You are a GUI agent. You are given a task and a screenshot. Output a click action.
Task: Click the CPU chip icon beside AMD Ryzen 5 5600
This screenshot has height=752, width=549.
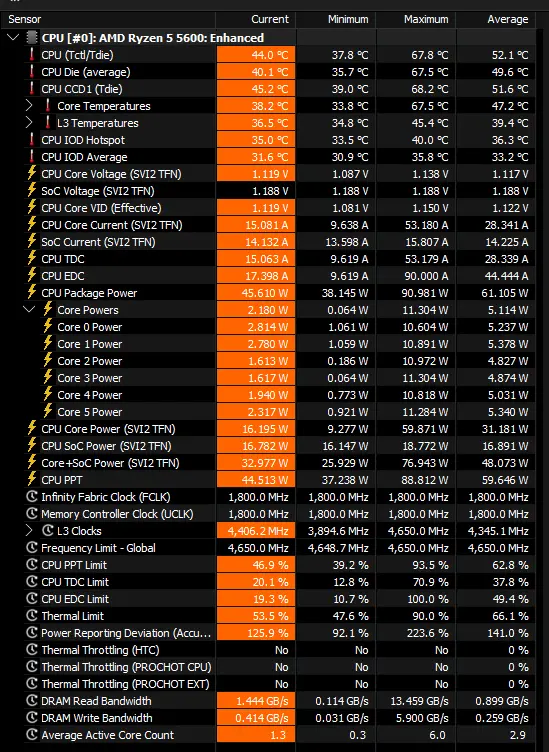tap(32, 37)
